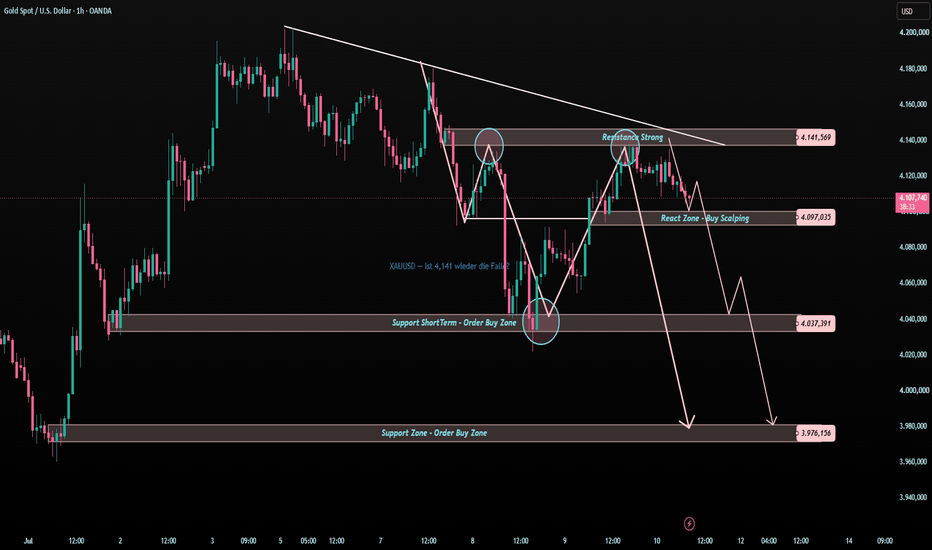Click the current price tag 4.107,740
The height and width of the screenshot is (550, 932).
(913, 202)
